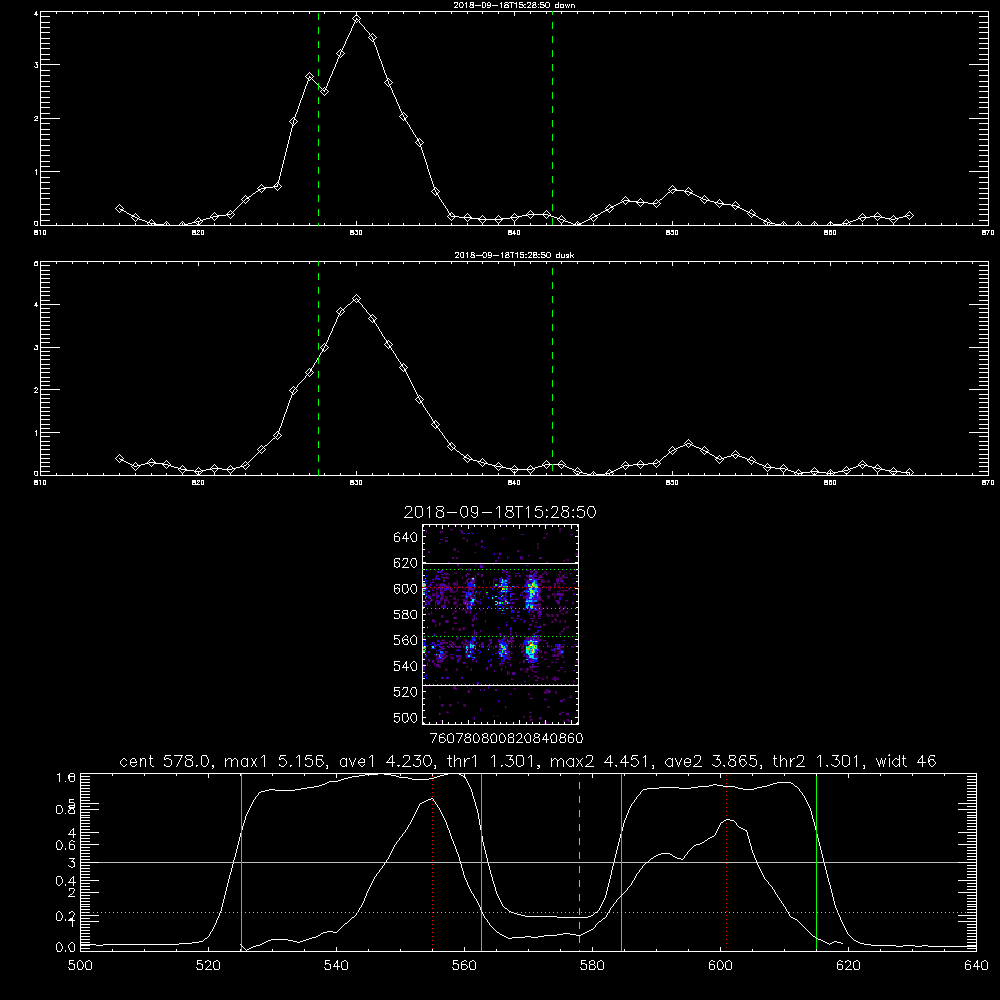The width and height of the screenshot is (1000, 1000).
Task: Click bottom plot x-axis label 580
Action: pos(592,966)
